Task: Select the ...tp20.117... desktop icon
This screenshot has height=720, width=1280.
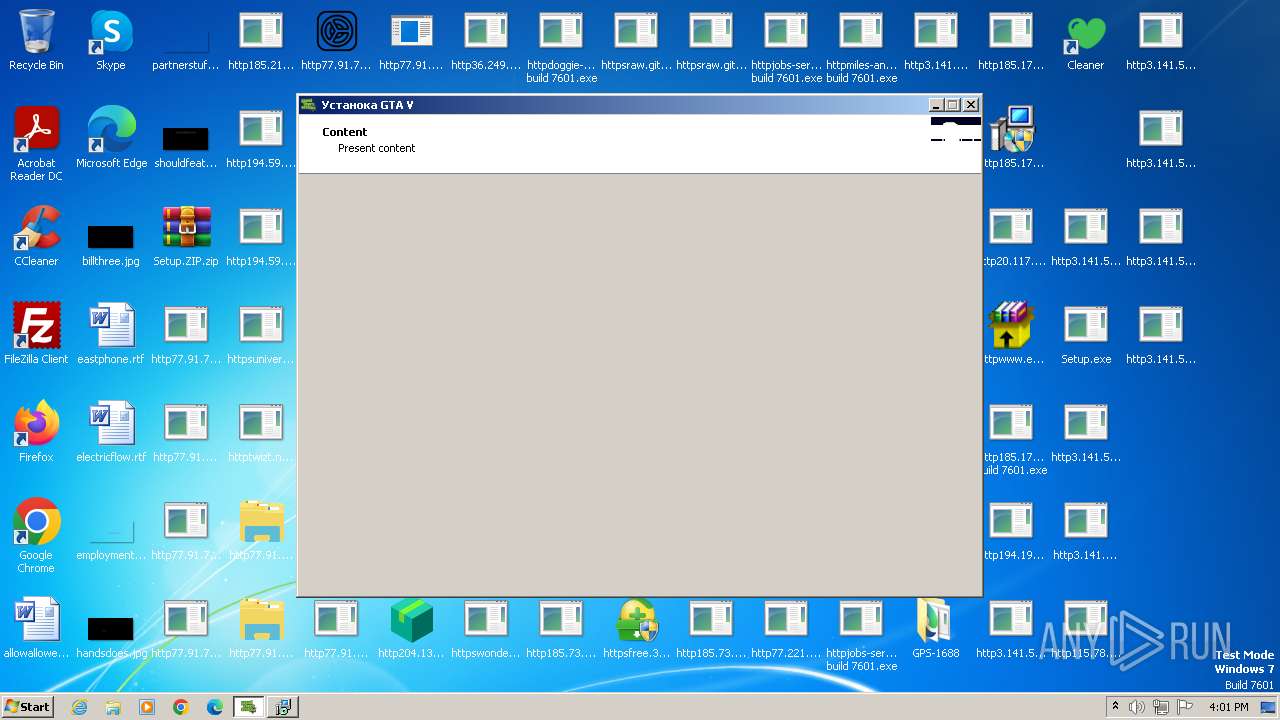Action: [1012, 236]
